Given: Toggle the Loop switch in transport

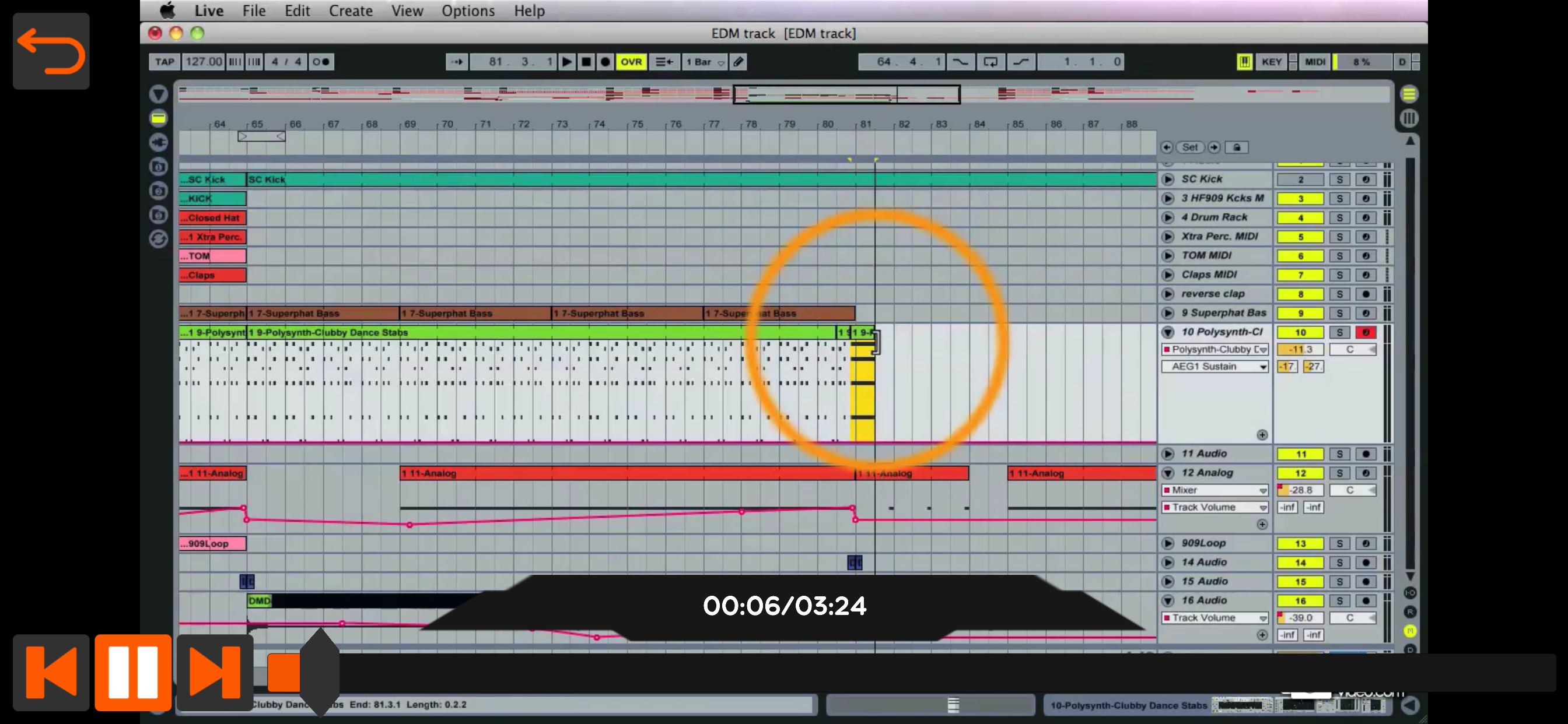Looking at the screenshot, I should click(991, 61).
